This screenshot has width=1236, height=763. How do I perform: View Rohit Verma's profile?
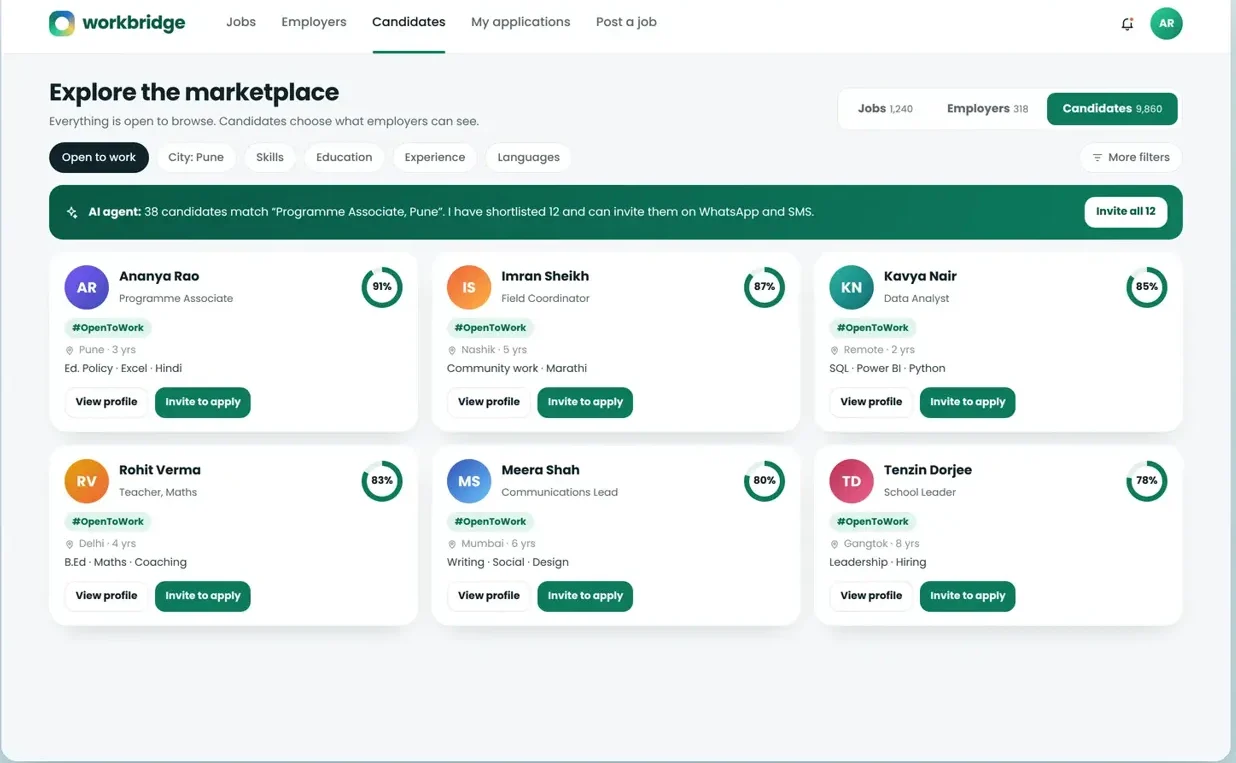point(106,596)
